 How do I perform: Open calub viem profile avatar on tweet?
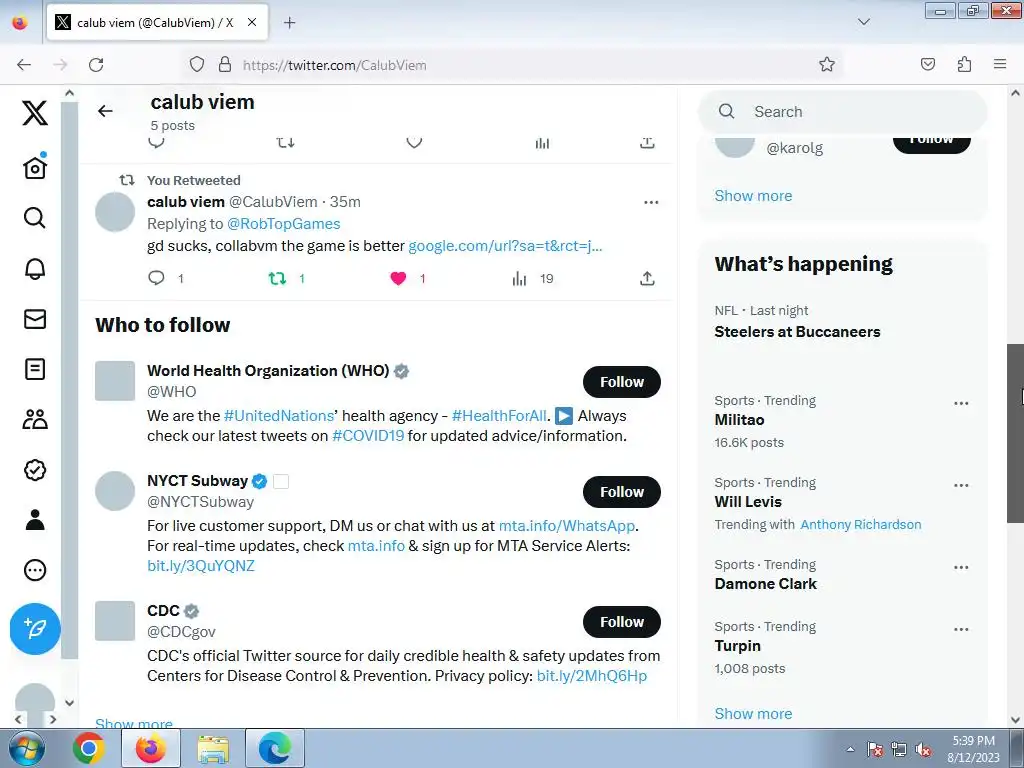pos(115,212)
